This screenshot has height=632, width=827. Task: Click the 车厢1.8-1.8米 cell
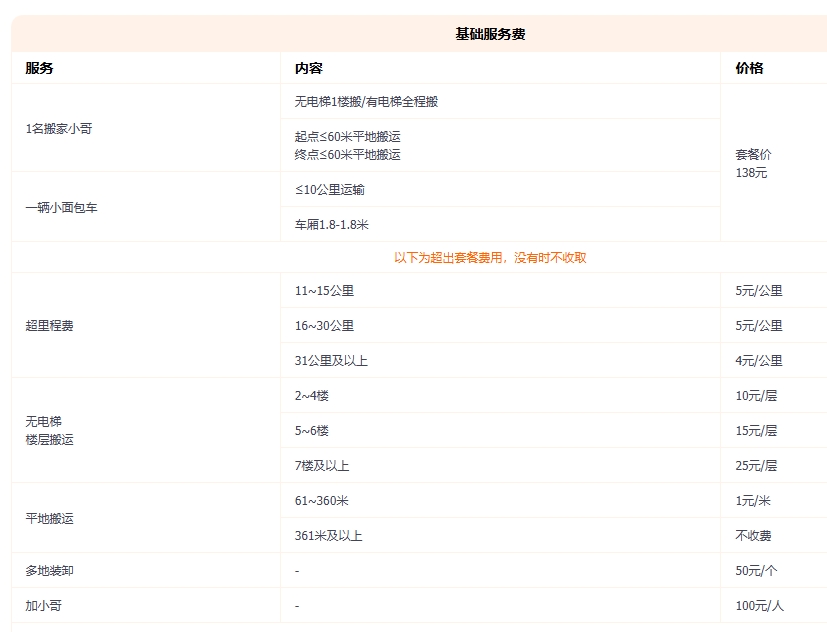(335, 224)
